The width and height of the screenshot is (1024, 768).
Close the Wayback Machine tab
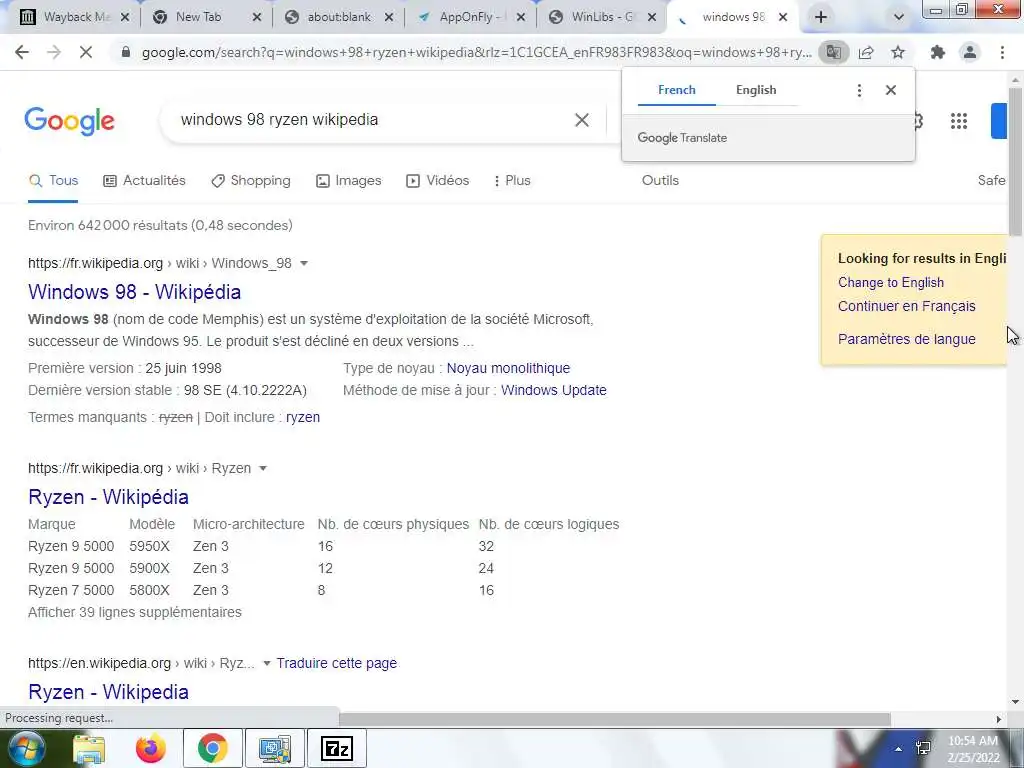[125, 18]
